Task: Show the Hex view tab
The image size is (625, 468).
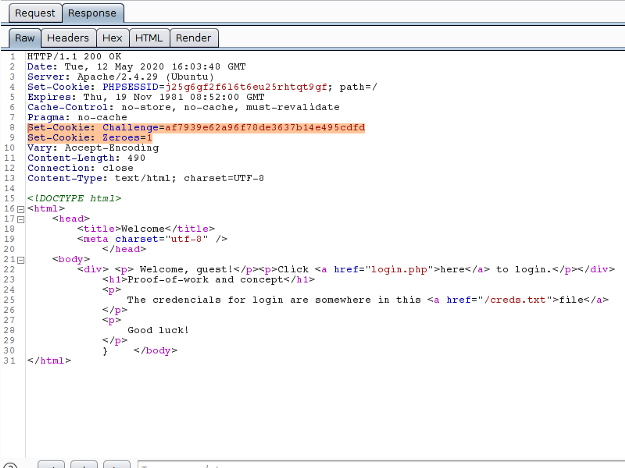Action: pyautogui.click(x=112, y=38)
